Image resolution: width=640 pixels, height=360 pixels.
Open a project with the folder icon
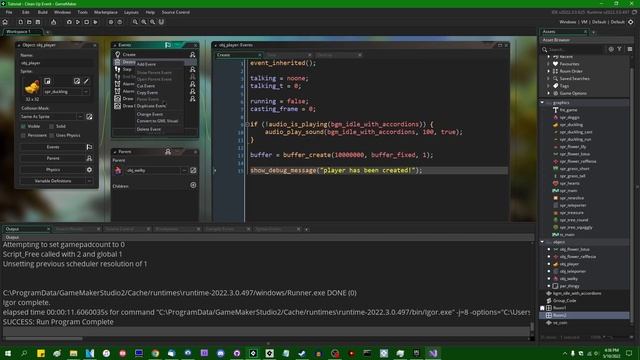[x=29, y=22]
